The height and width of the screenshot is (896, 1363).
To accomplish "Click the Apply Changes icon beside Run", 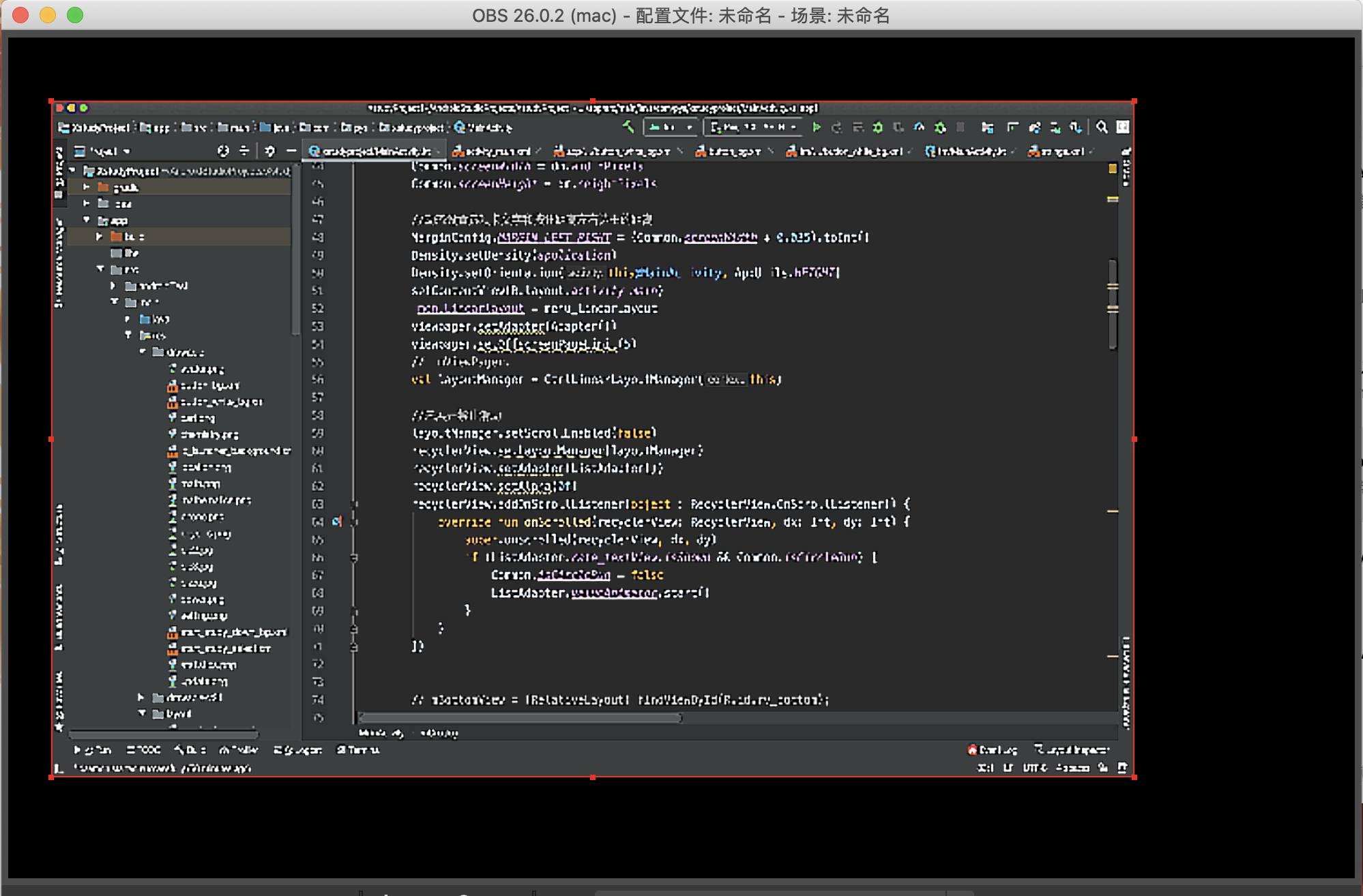I will point(837,128).
